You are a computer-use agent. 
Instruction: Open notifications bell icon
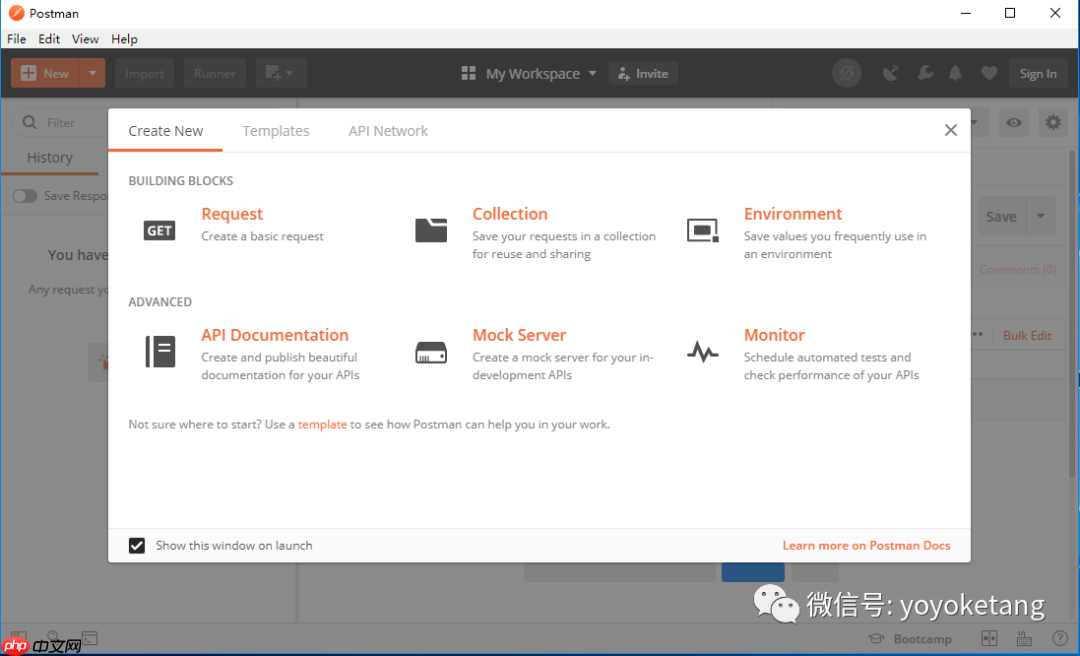(x=955, y=73)
